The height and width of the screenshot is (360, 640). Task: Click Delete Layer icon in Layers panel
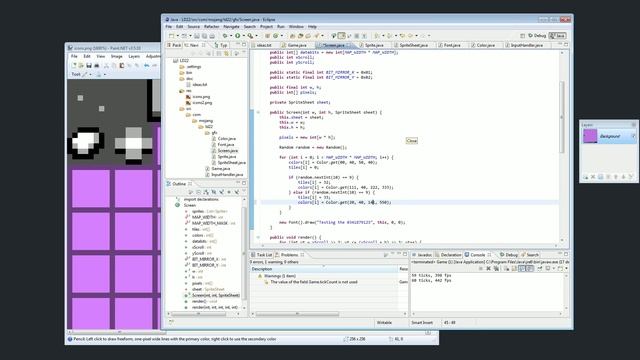[x=593, y=177]
